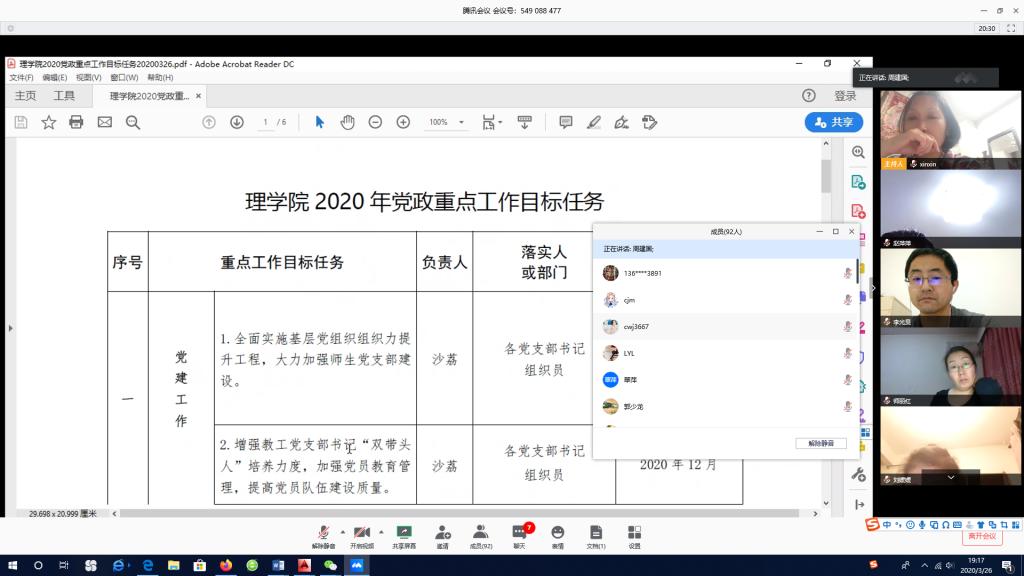The width and height of the screenshot is (1024, 576).
Task: Open the invite (邀请) icon in meeting bar
Action: pyautogui.click(x=442, y=535)
